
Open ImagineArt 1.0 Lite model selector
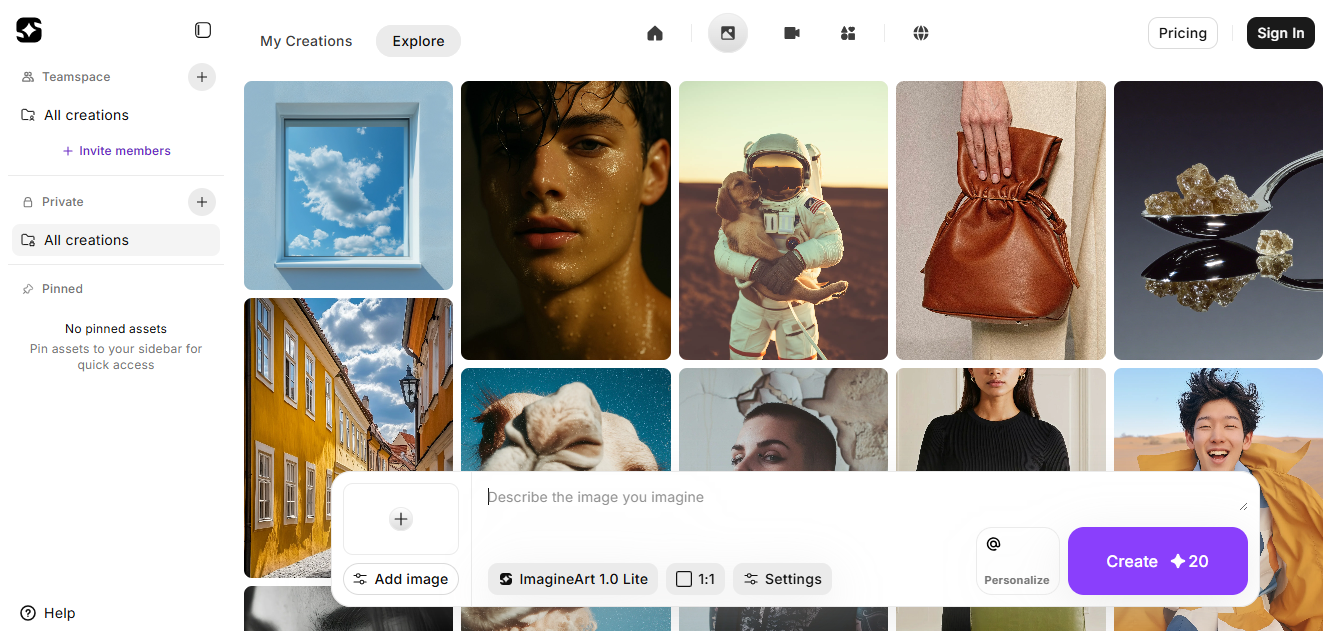coord(574,579)
